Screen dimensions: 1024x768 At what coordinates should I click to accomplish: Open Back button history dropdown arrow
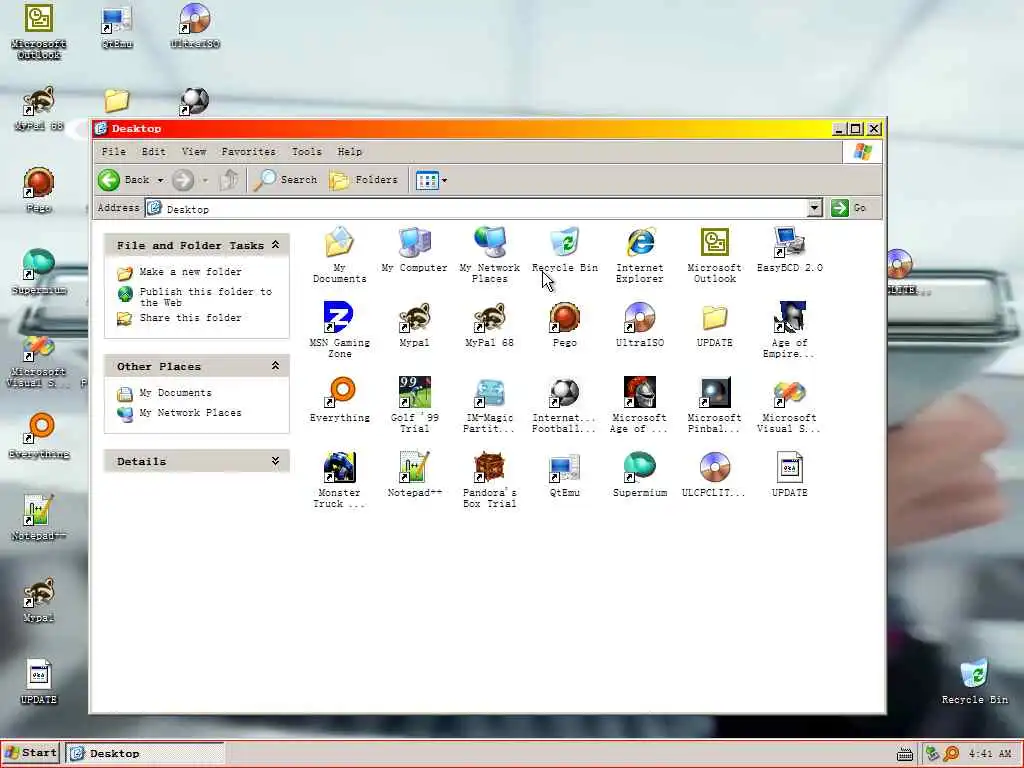(x=161, y=180)
